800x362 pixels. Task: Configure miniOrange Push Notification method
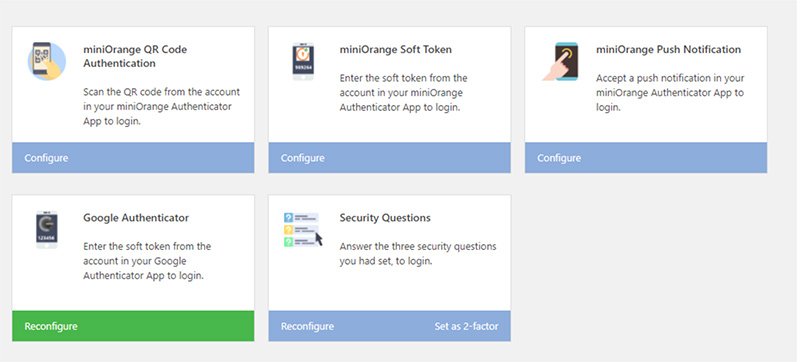[x=559, y=158]
